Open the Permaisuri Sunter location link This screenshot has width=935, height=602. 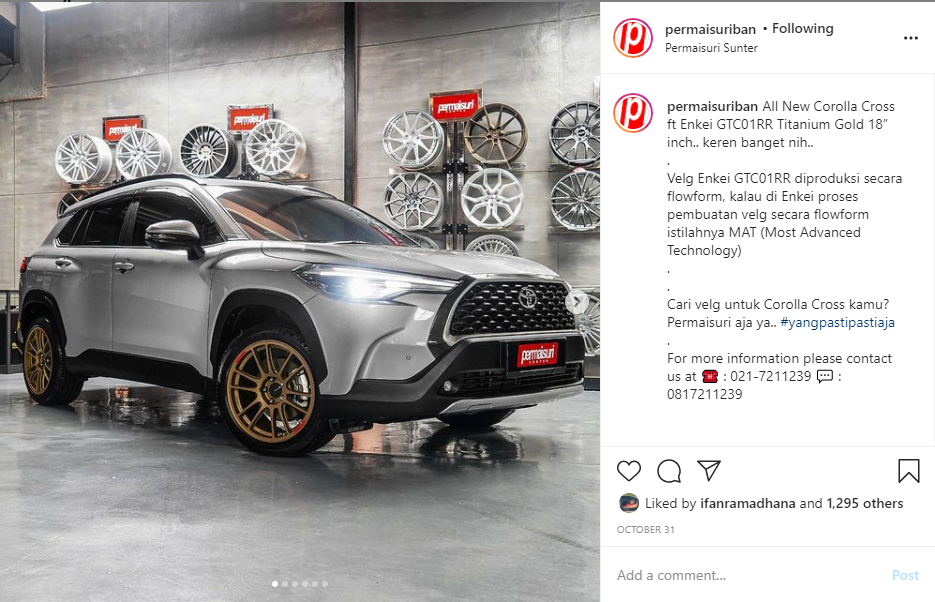point(711,48)
